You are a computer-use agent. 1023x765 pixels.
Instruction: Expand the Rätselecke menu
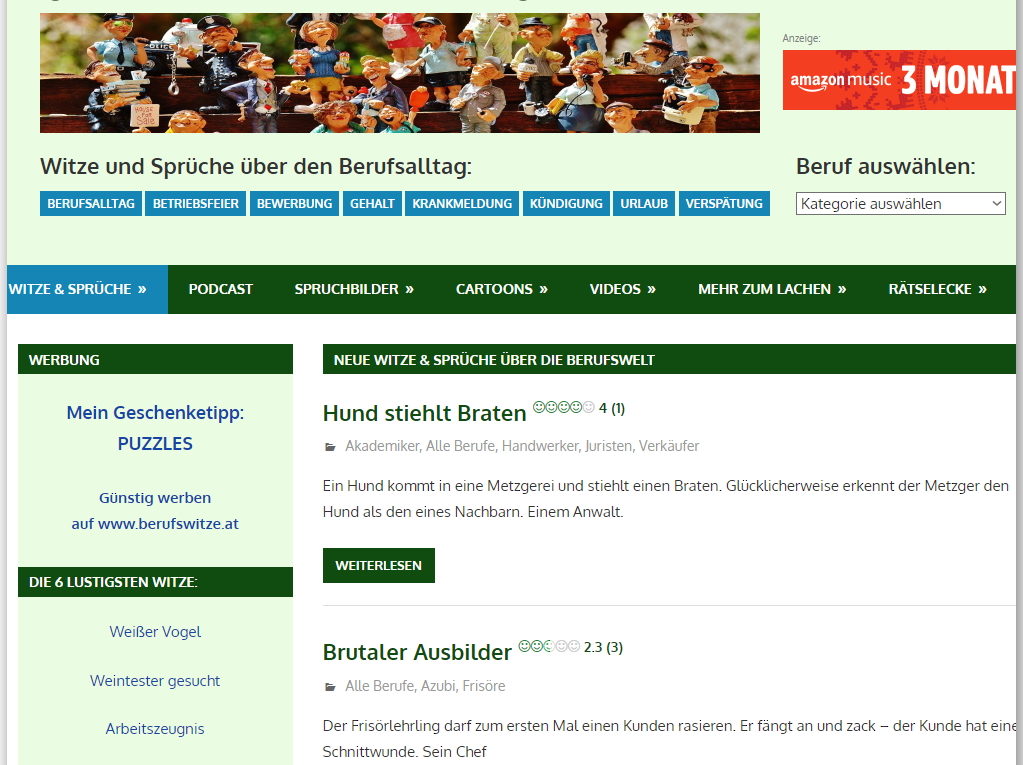click(938, 290)
